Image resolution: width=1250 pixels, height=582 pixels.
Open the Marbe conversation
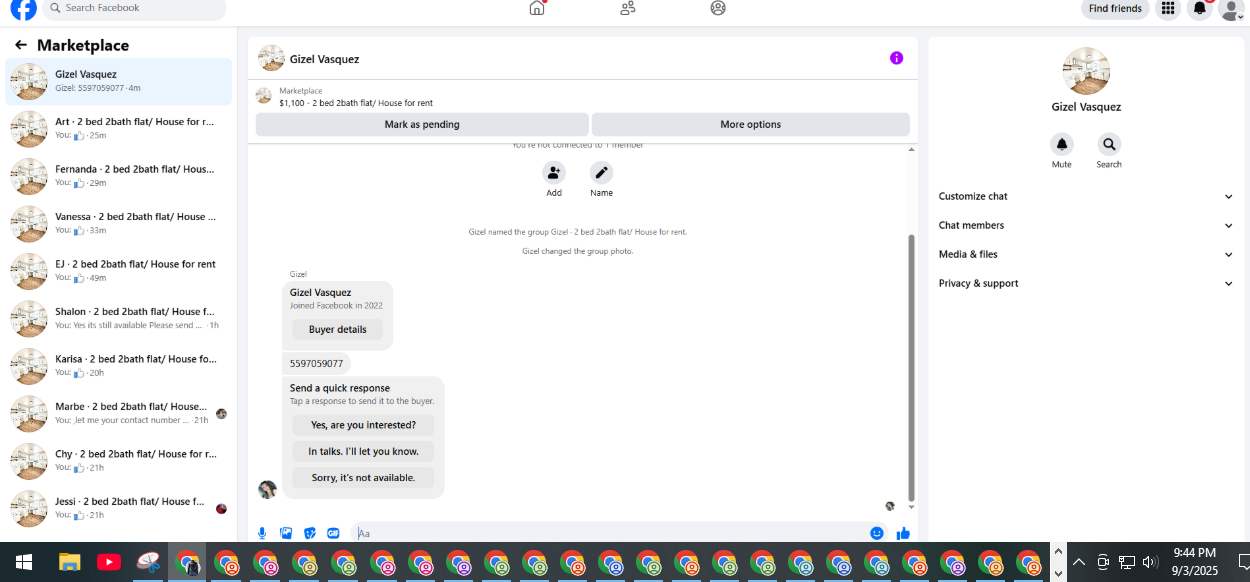coord(119,413)
